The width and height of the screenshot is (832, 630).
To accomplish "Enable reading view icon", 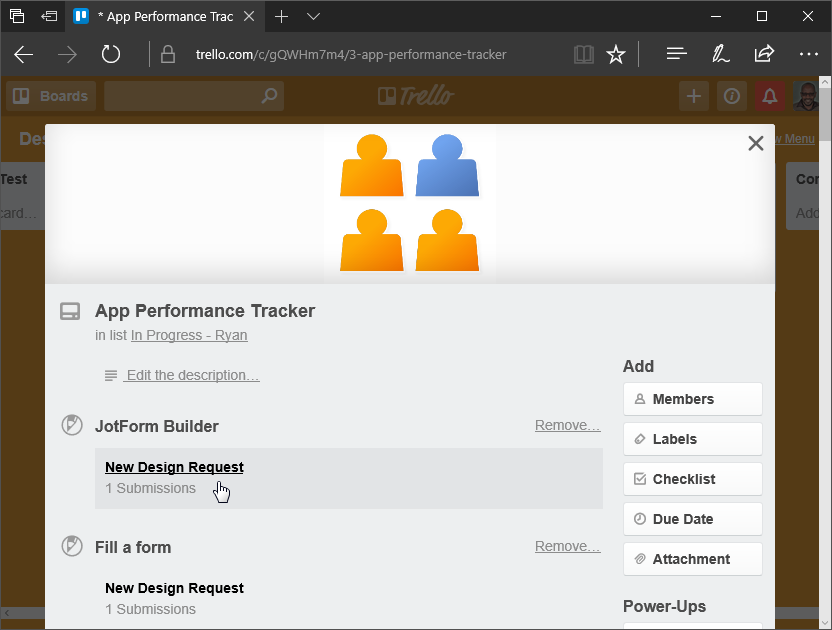I will (x=584, y=54).
